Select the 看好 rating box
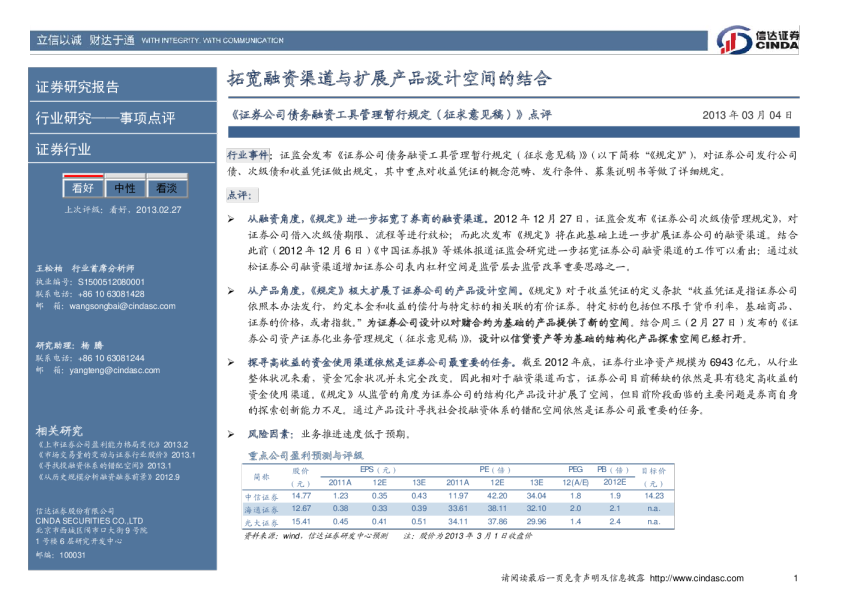Screen dimensions: 842x595 83,188
